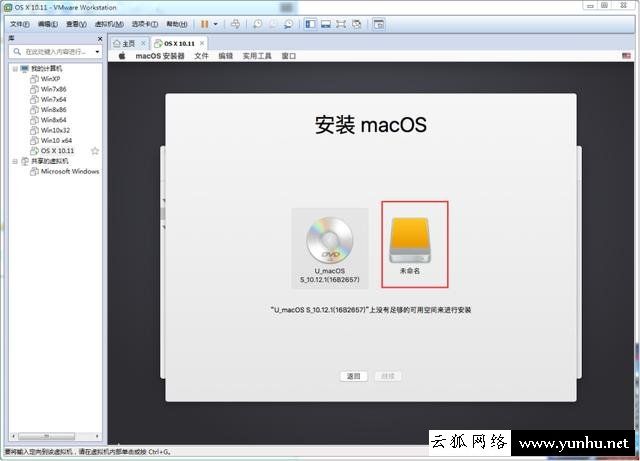The image size is (640, 461).
Task: Close the OS X 10.11 tab
Action: tap(202, 43)
